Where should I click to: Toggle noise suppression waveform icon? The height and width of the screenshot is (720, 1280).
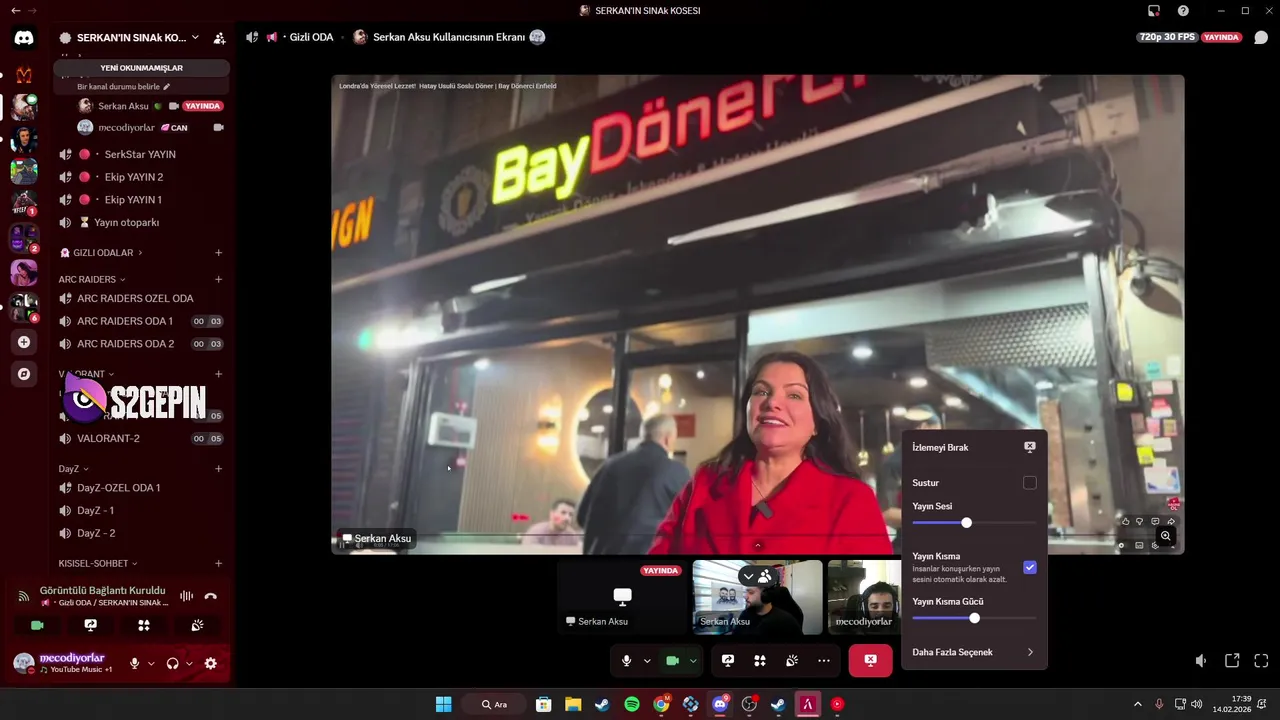pos(186,596)
